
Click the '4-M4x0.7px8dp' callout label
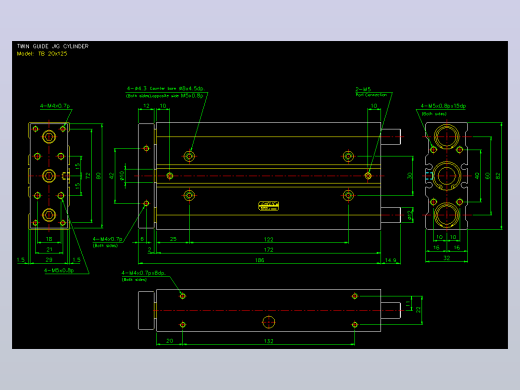(x=143, y=273)
